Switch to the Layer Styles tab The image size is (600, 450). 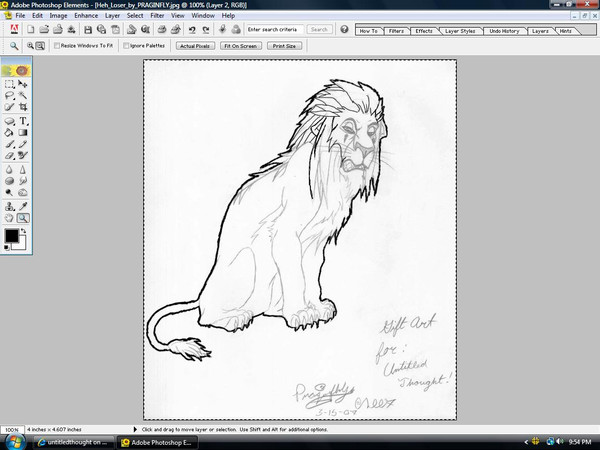[x=460, y=31]
